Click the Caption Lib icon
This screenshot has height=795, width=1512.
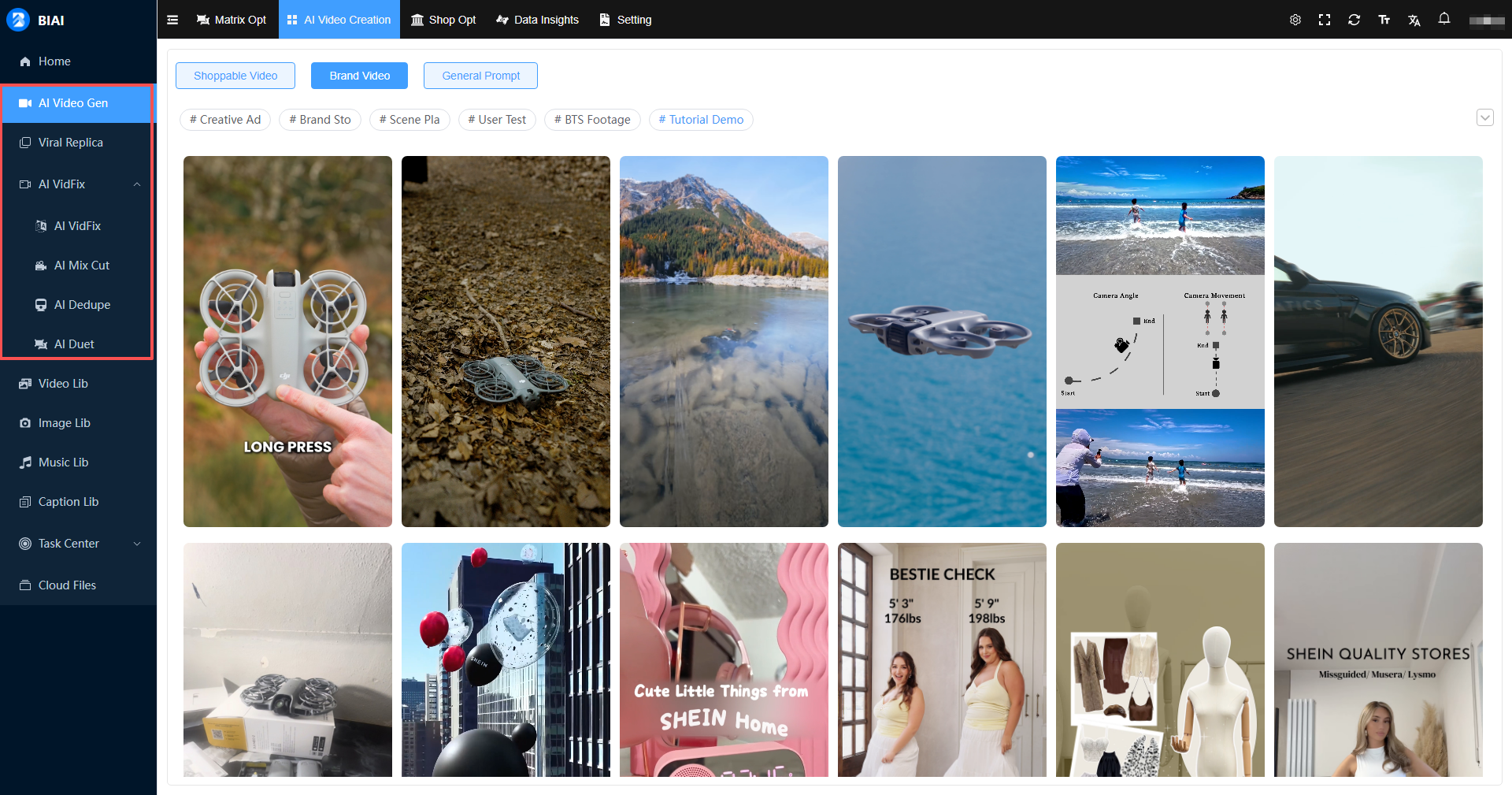25,502
